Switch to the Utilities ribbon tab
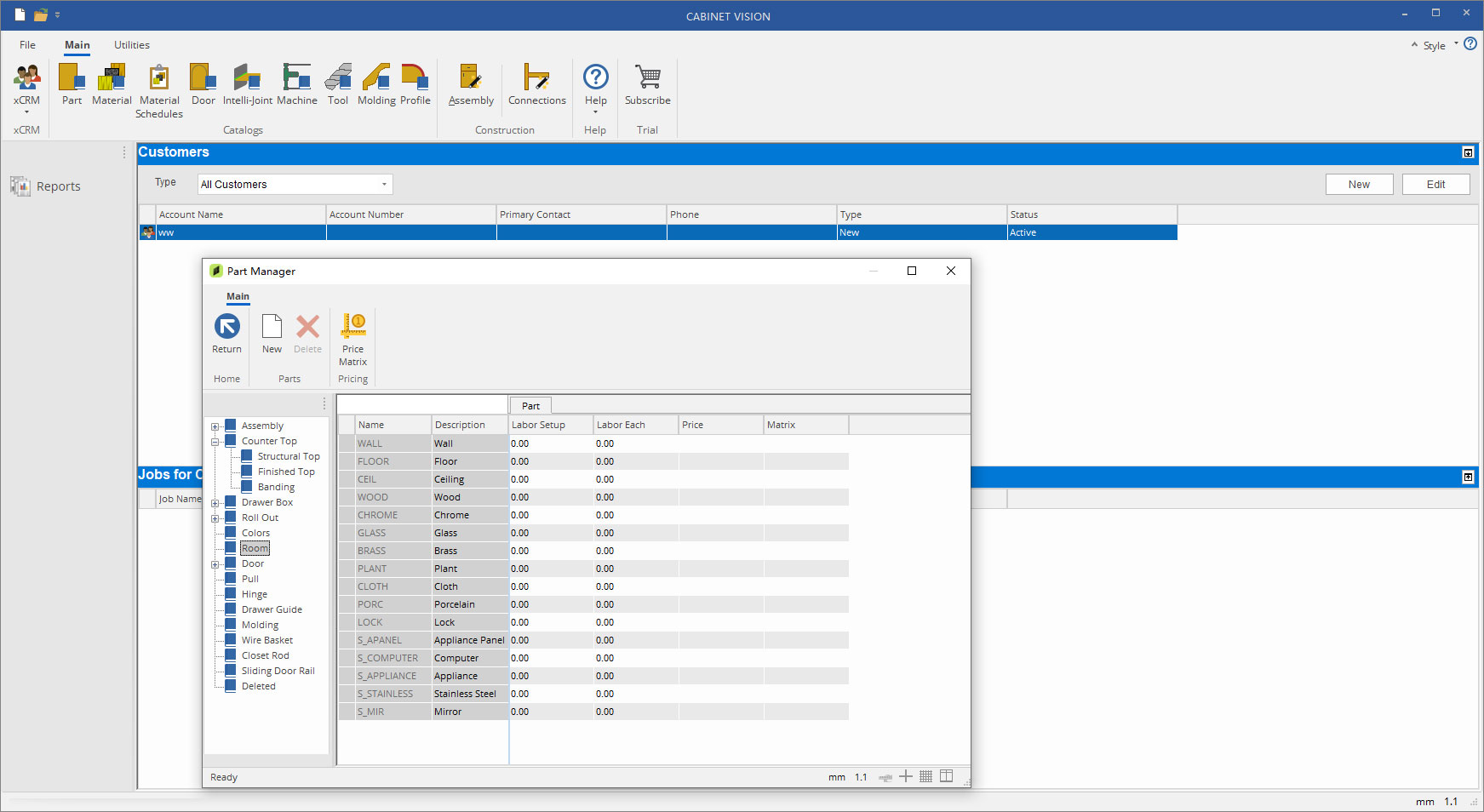Viewport: 1484px width, 812px height. pyautogui.click(x=131, y=44)
